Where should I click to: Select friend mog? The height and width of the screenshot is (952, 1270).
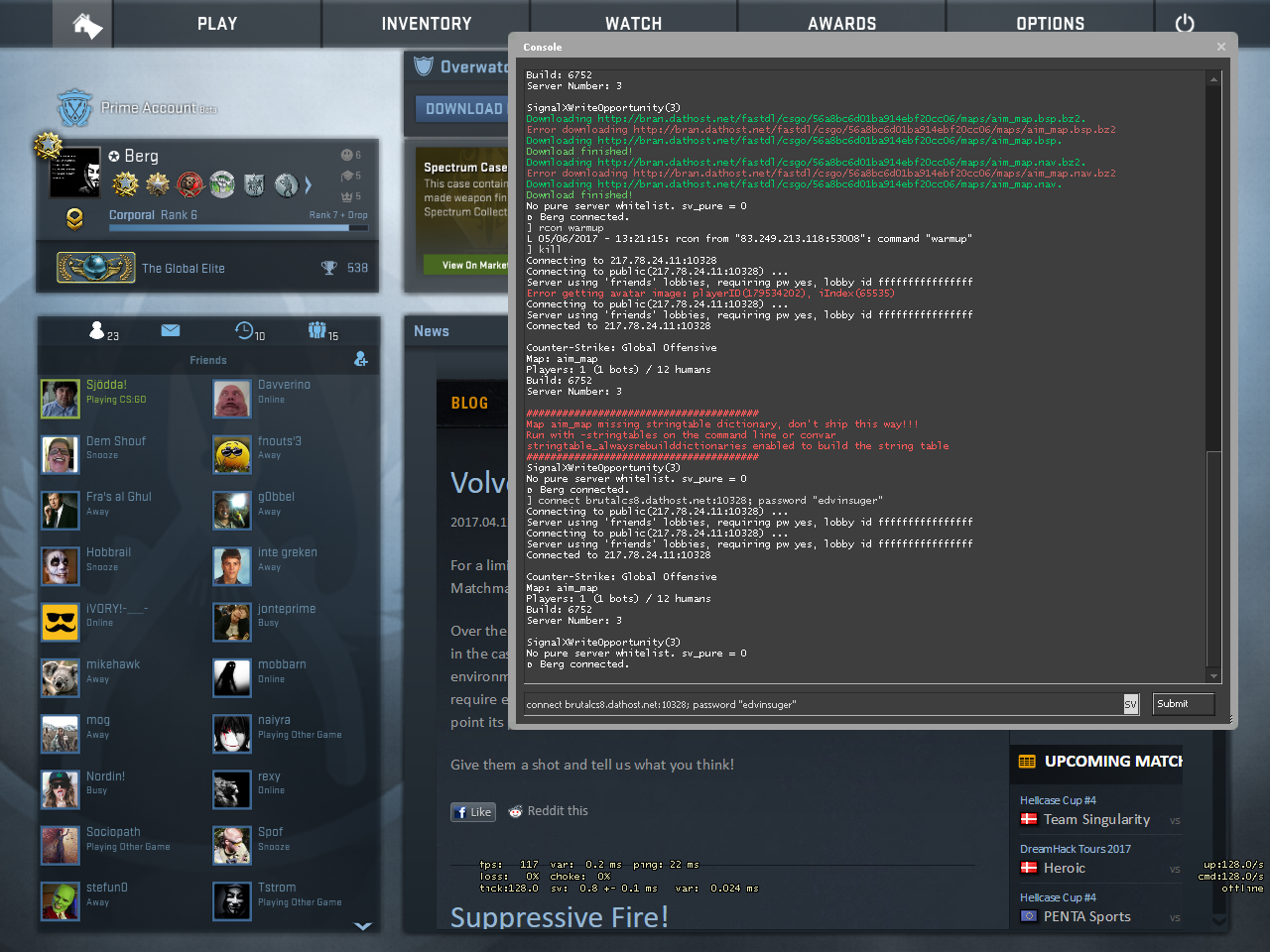point(122,734)
